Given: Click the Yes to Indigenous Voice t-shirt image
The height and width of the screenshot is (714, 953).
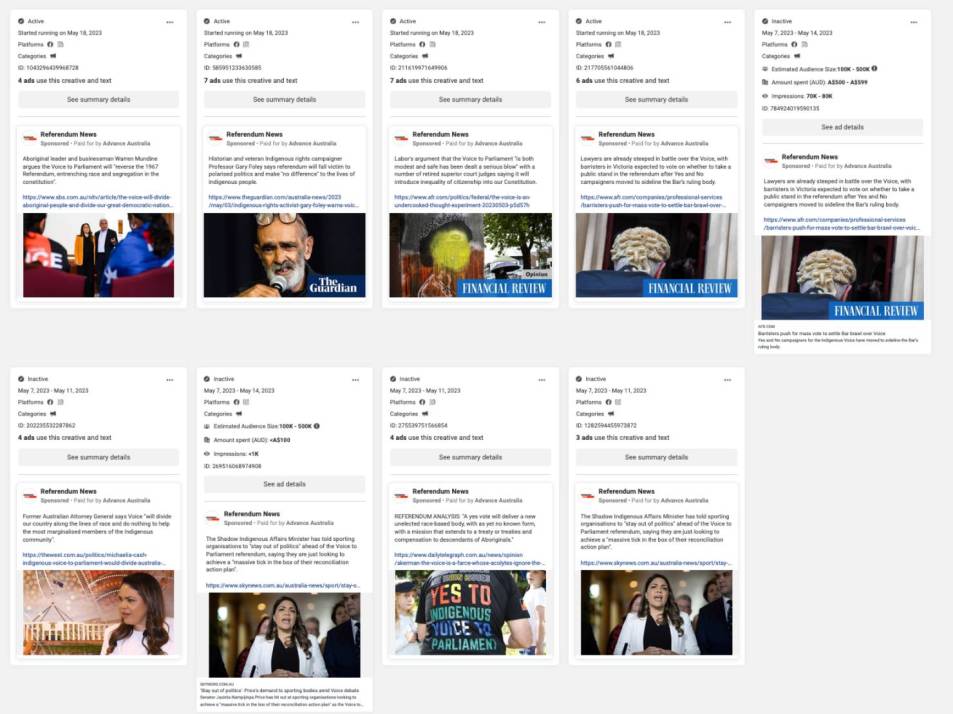Looking at the screenshot, I should 470,612.
